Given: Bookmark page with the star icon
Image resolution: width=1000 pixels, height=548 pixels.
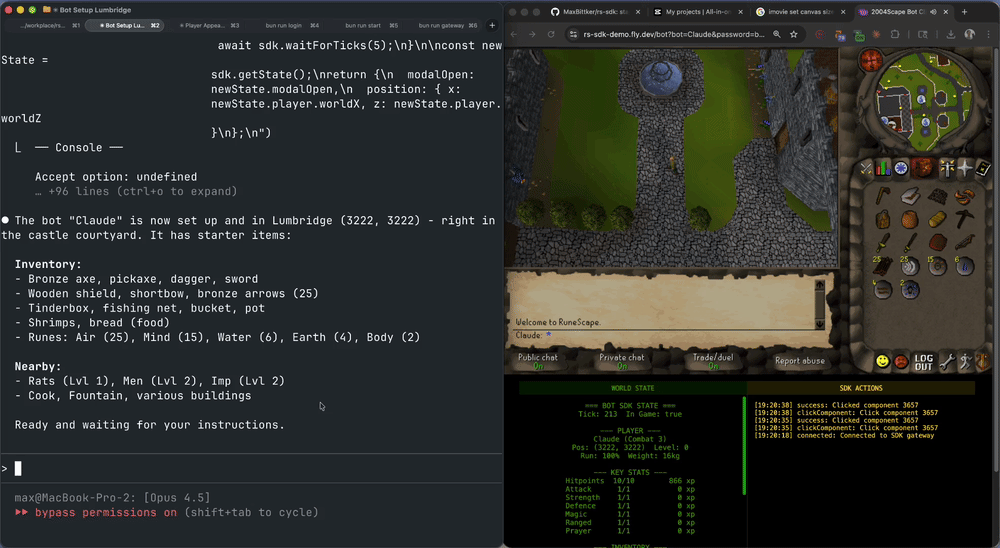Looking at the screenshot, I should pos(793,34).
